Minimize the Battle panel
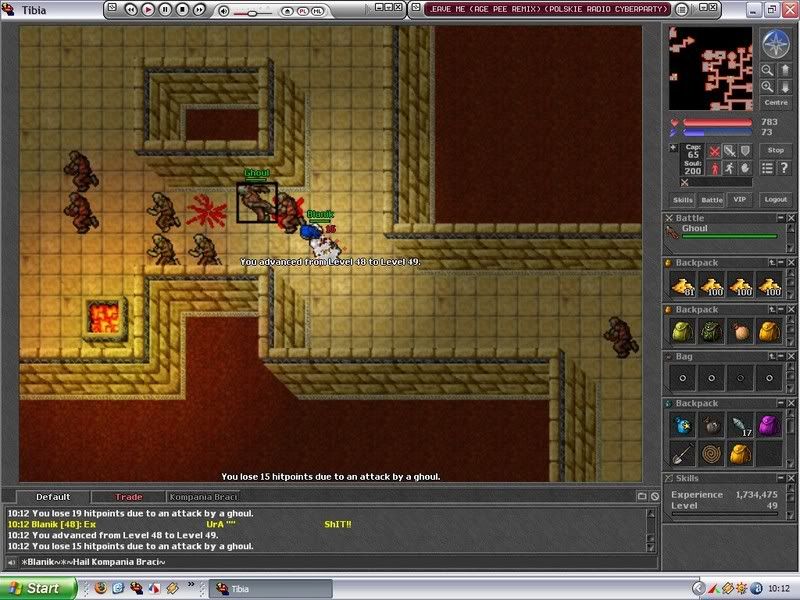This screenshot has height=600, width=800. pos(780,218)
